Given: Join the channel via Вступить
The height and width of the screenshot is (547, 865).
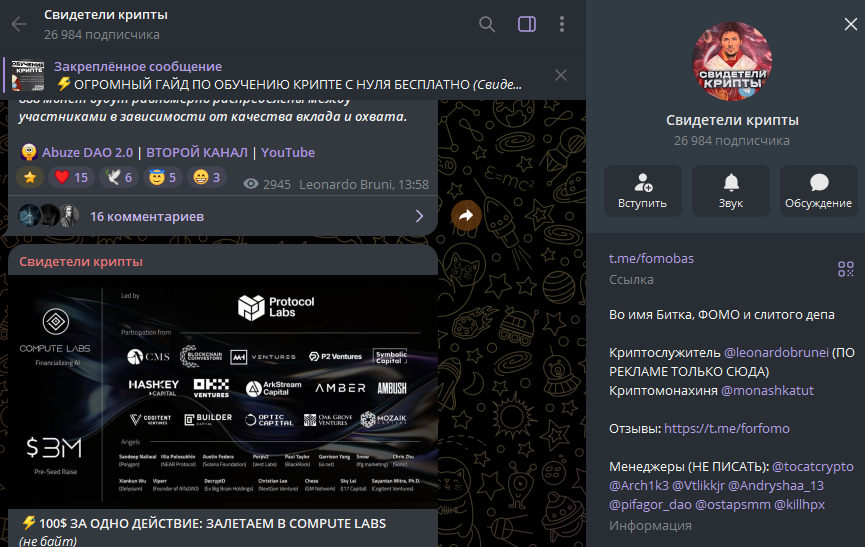Looking at the screenshot, I should 643,191.
